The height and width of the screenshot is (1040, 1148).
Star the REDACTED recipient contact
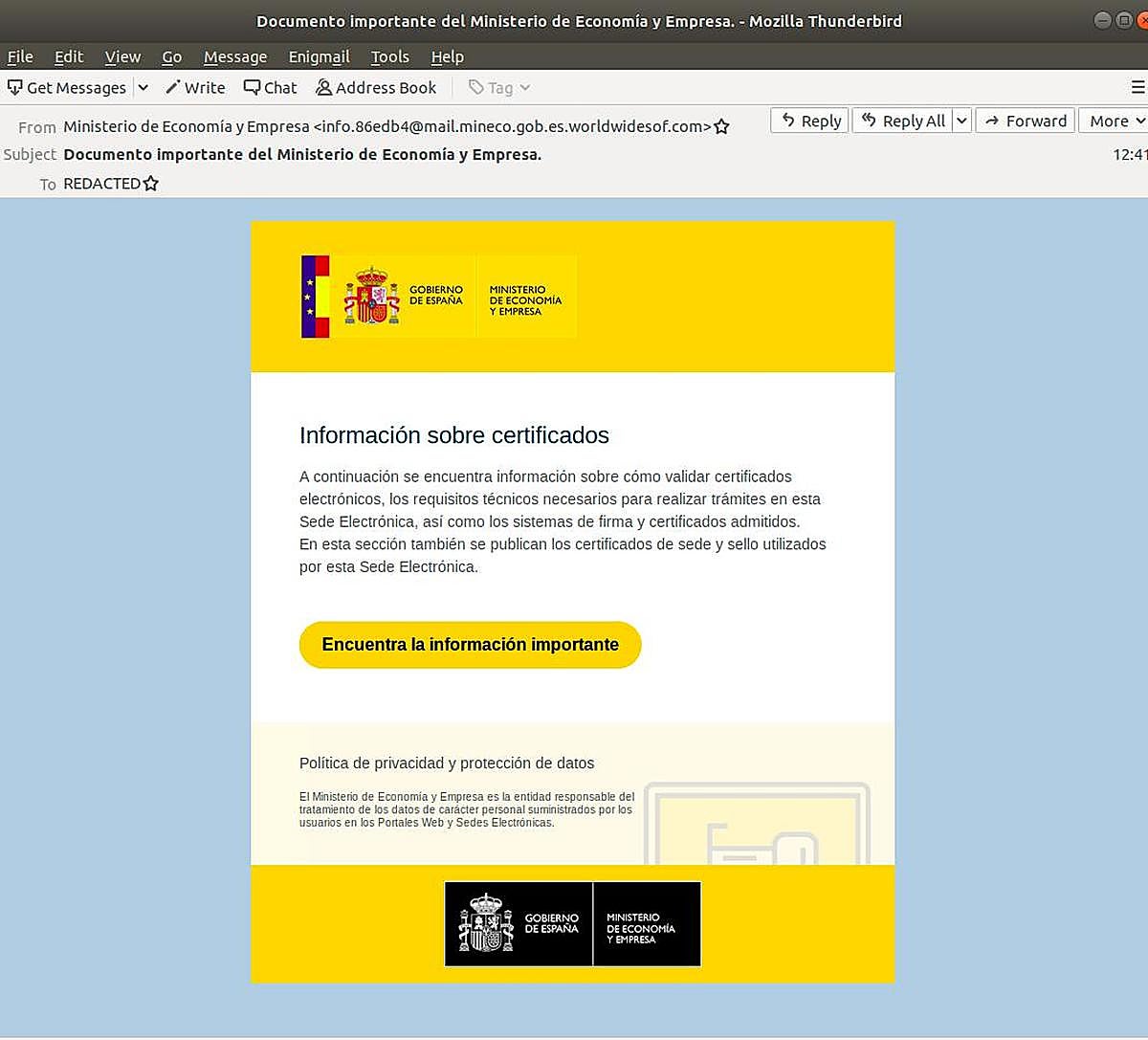click(x=151, y=184)
